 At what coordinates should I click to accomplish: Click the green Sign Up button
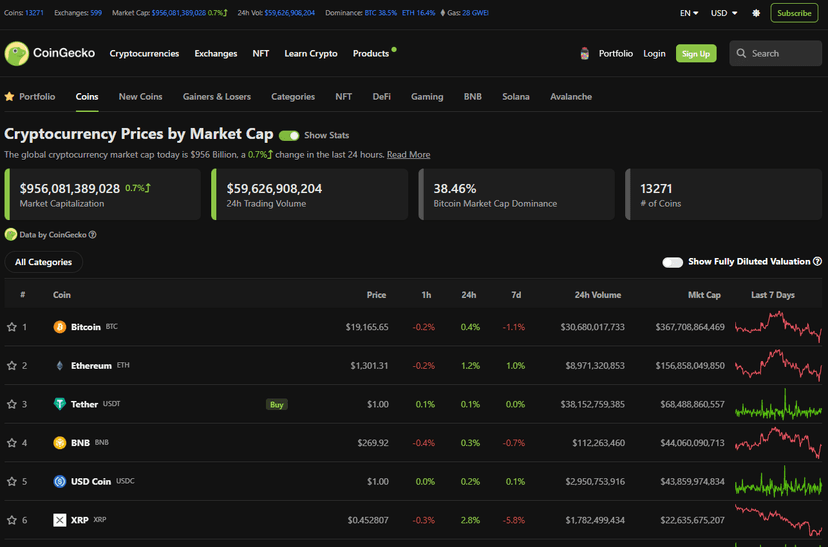(x=696, y=53)
